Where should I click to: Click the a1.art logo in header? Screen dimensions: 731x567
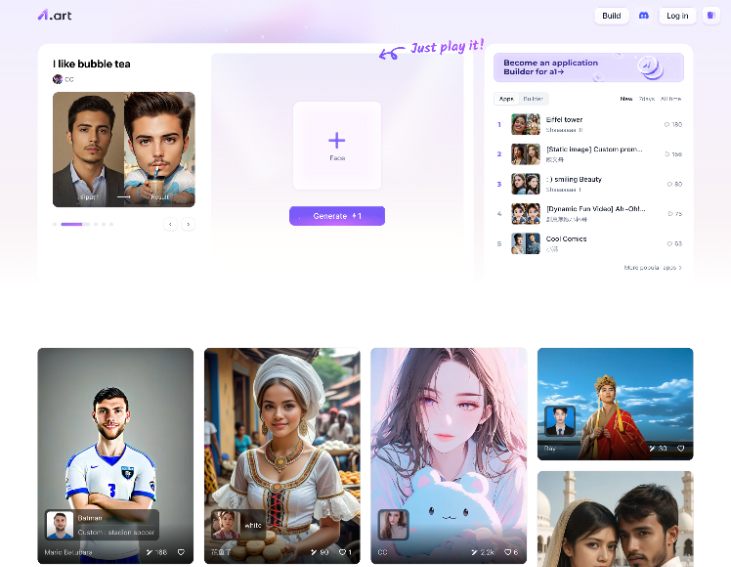(54, 15)
